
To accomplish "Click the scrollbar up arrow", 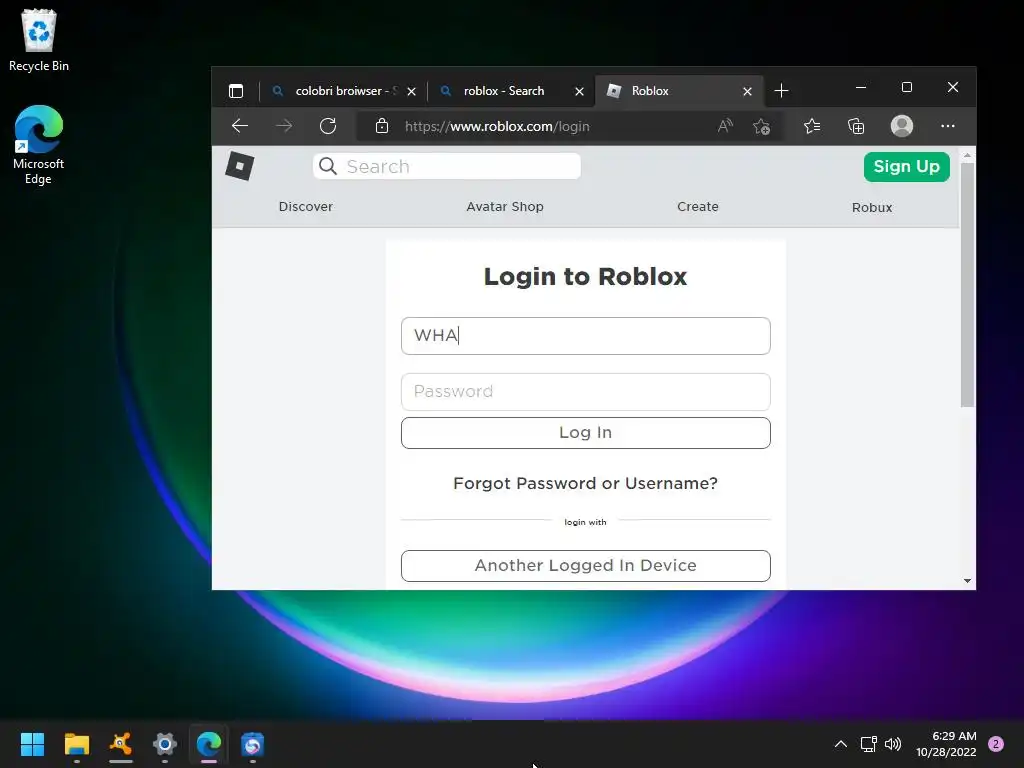I will point(967,155).
